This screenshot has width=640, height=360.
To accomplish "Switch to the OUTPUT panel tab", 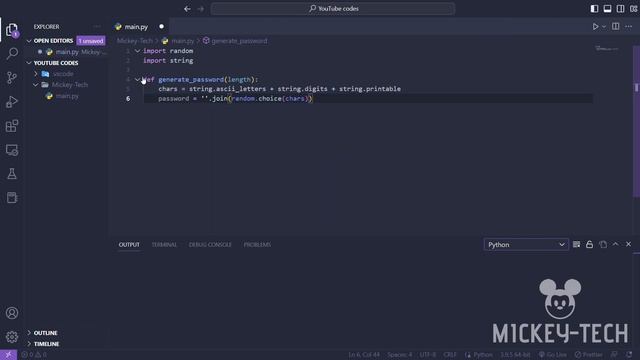I will (129, 244).
